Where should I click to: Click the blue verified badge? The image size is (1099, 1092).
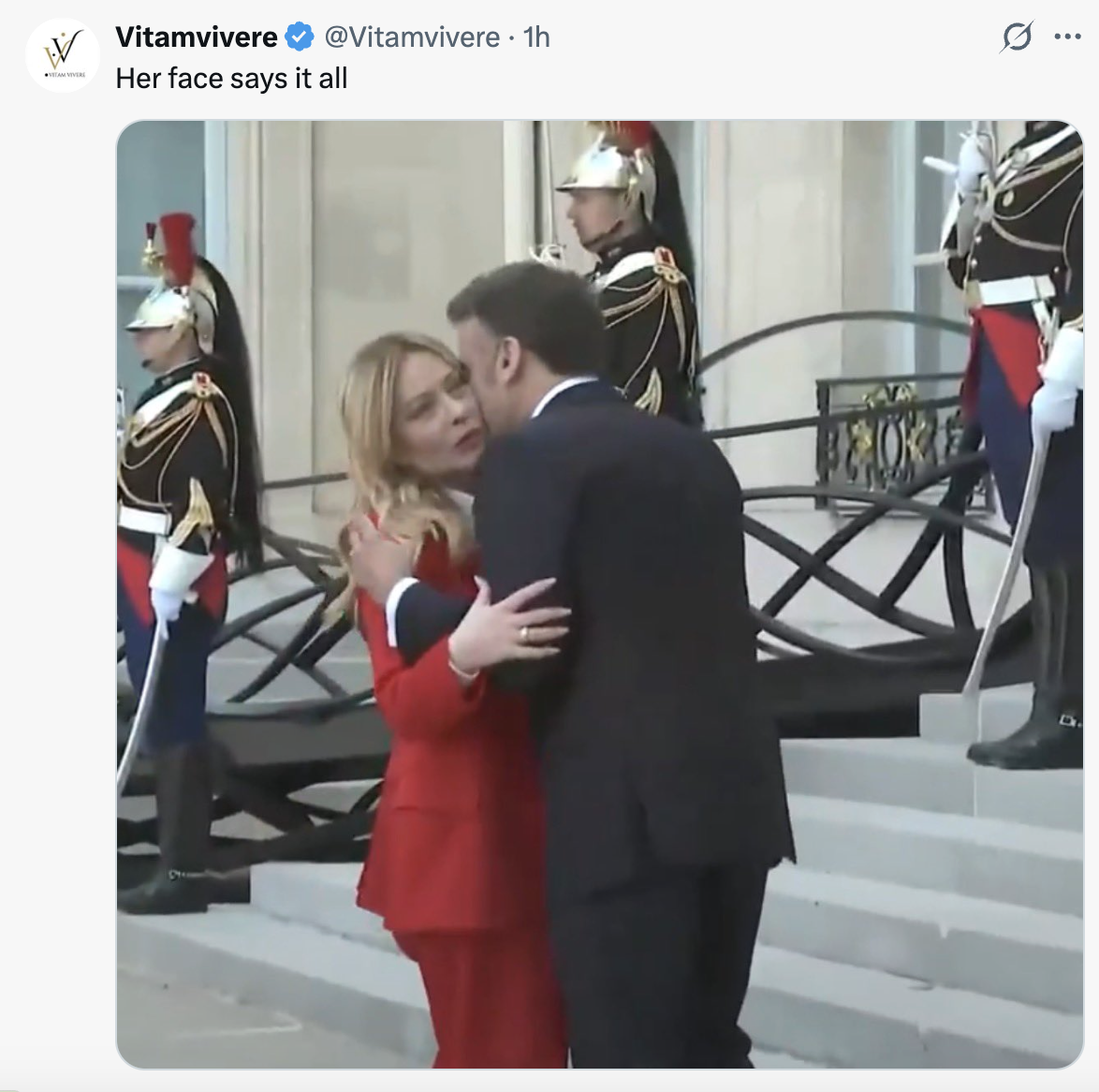click(x=300, y=37)
